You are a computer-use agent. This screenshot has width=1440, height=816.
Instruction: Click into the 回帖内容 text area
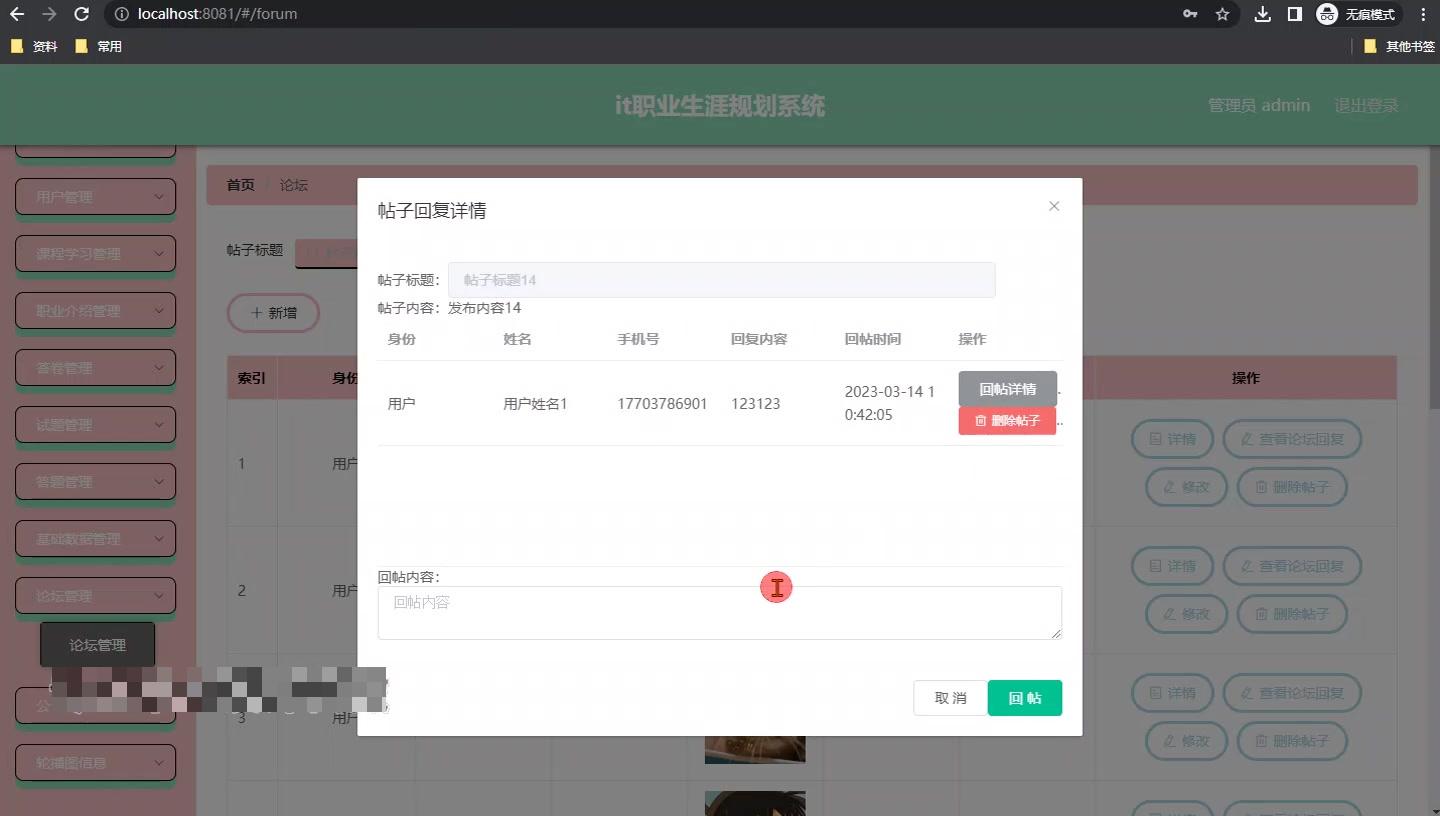tap(720, 613)
